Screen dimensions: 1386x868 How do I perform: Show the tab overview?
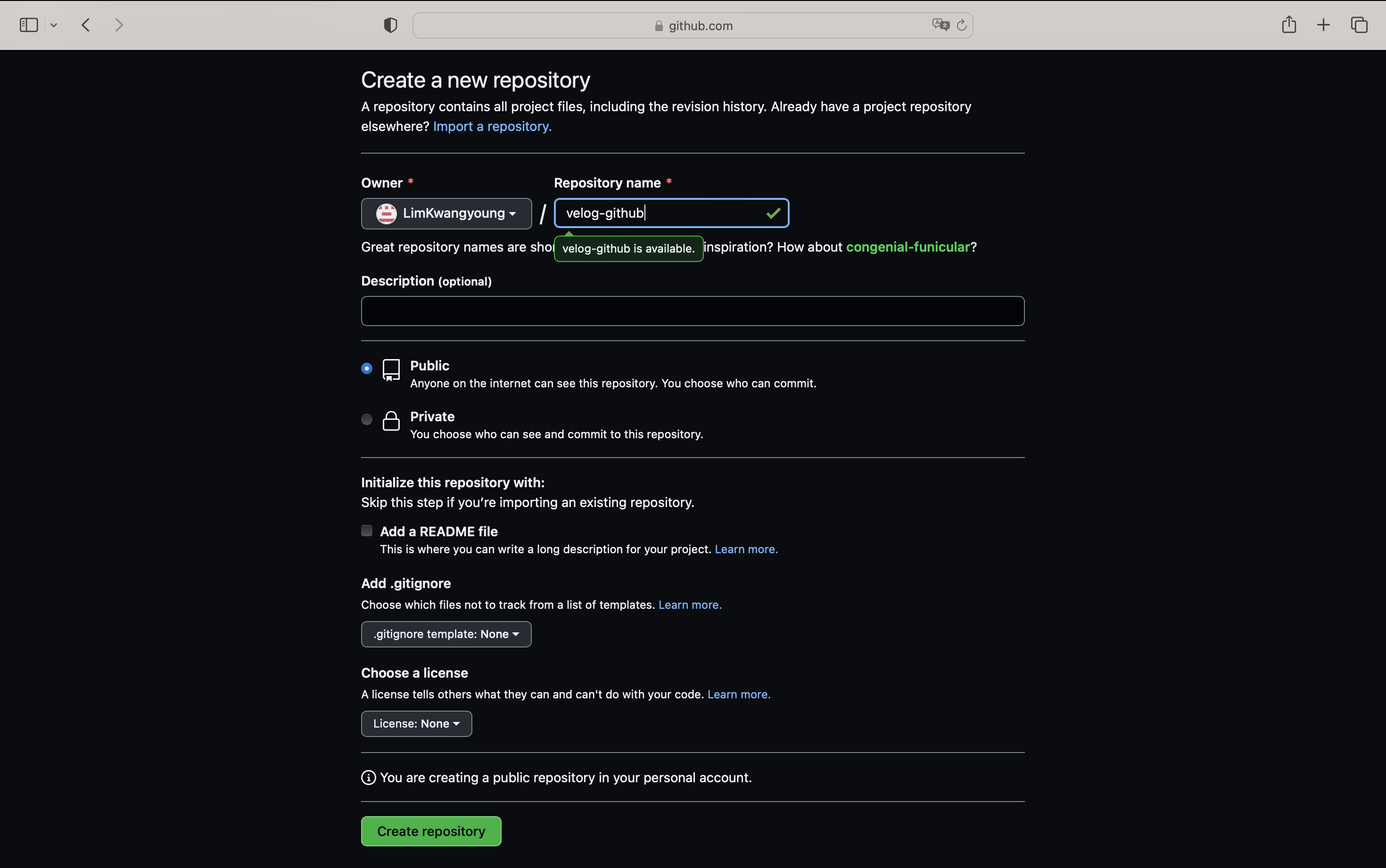[1359, 25]
